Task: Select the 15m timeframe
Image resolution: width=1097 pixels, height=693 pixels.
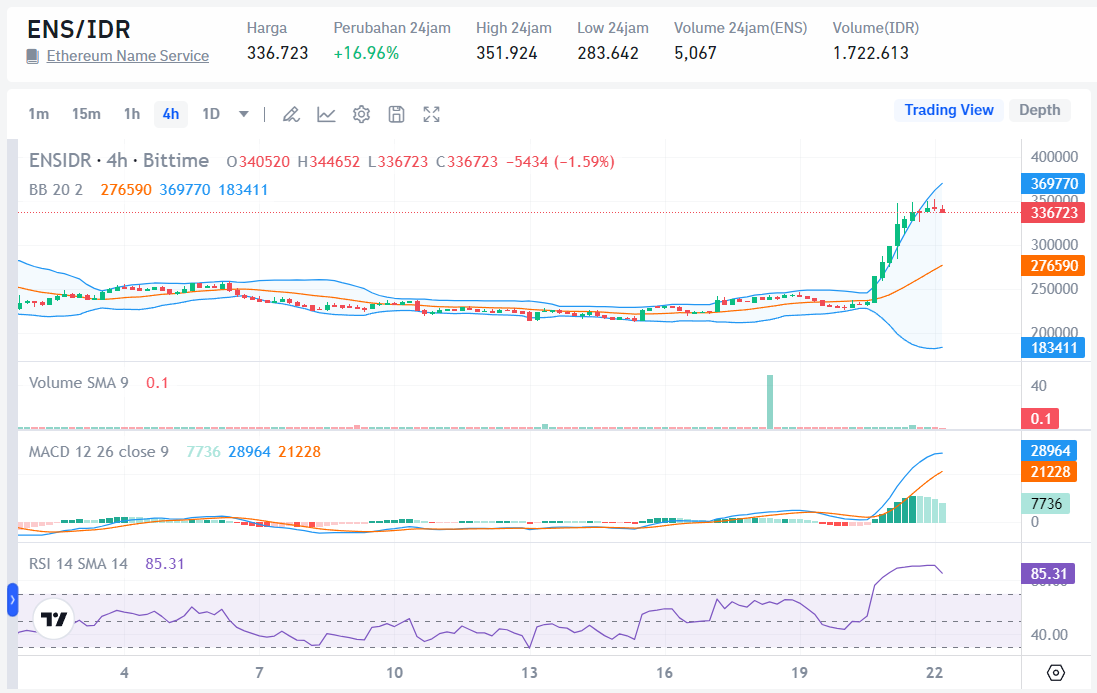Action: (86, 114)
